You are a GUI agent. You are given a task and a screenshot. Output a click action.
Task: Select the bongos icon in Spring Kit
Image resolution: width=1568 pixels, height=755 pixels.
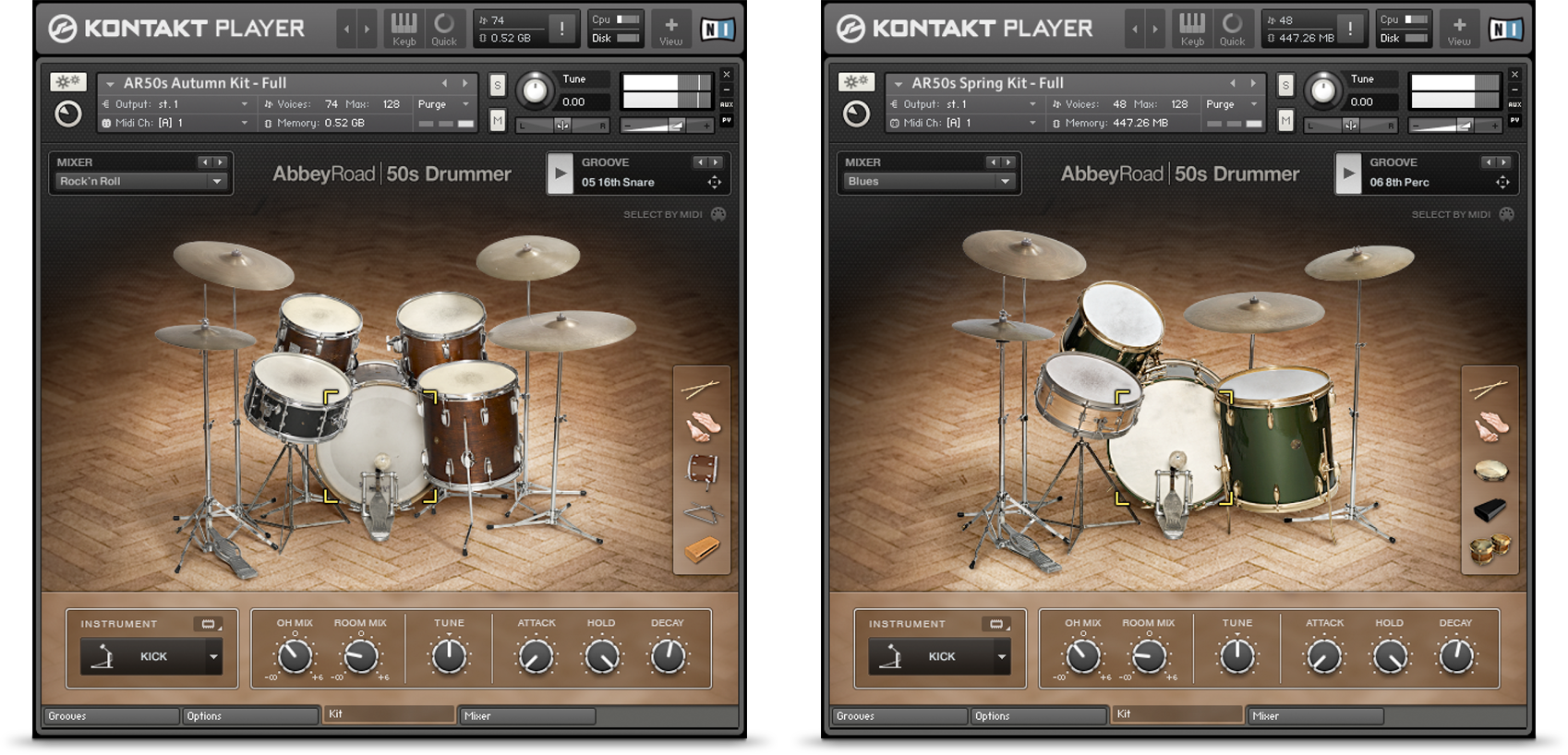click(1490, 549)
